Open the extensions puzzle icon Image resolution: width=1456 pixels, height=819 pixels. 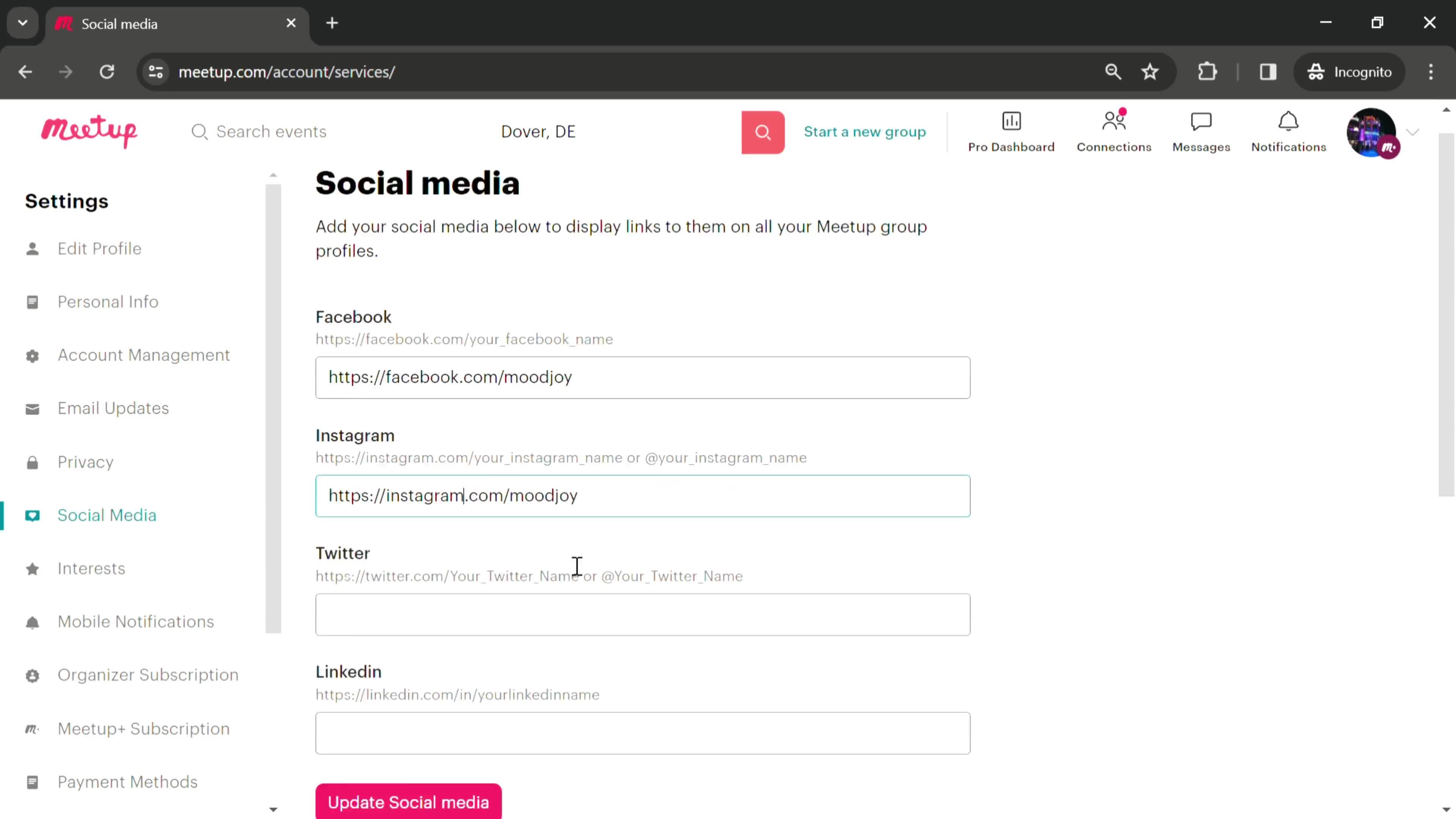click(x=1207, y=72)
